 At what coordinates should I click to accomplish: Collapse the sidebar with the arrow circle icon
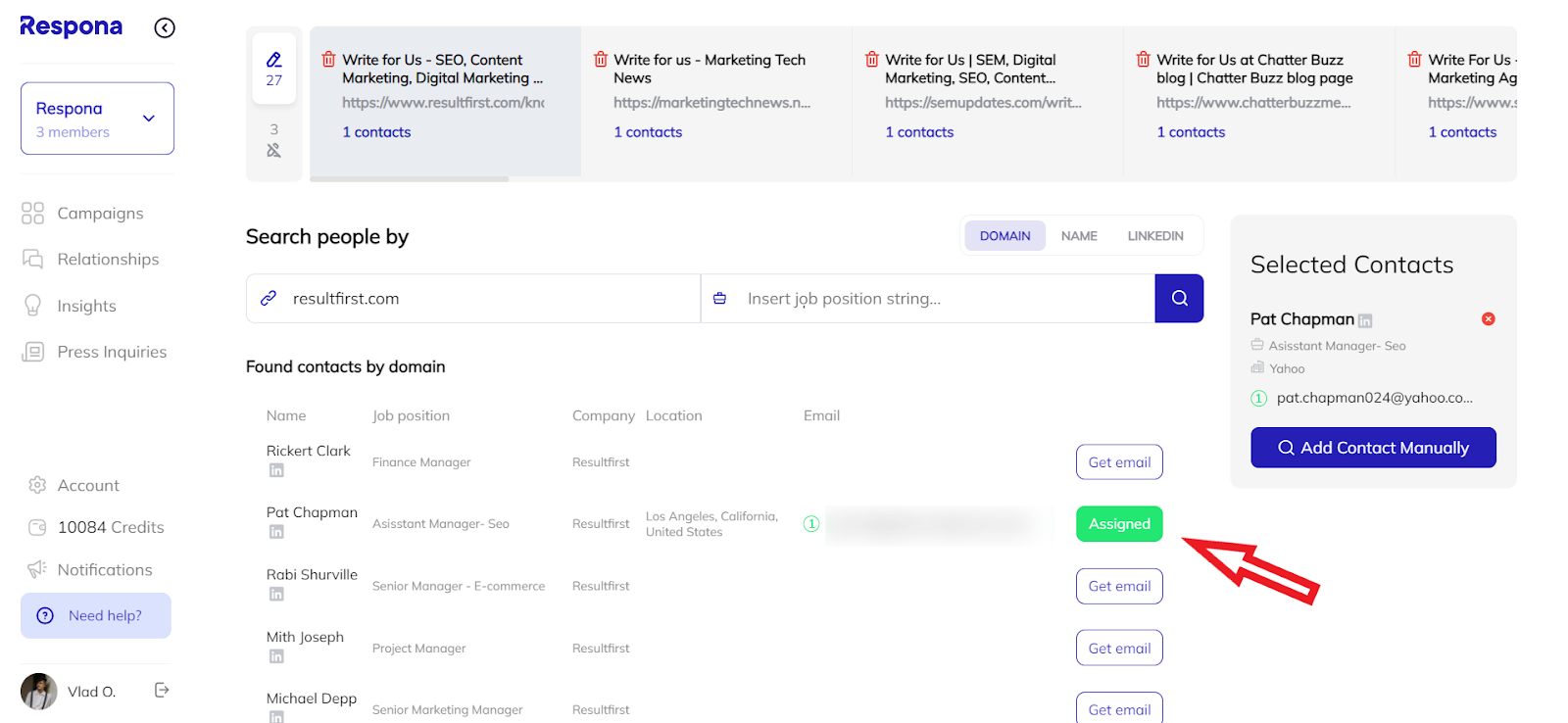click(x=165, y=28)
